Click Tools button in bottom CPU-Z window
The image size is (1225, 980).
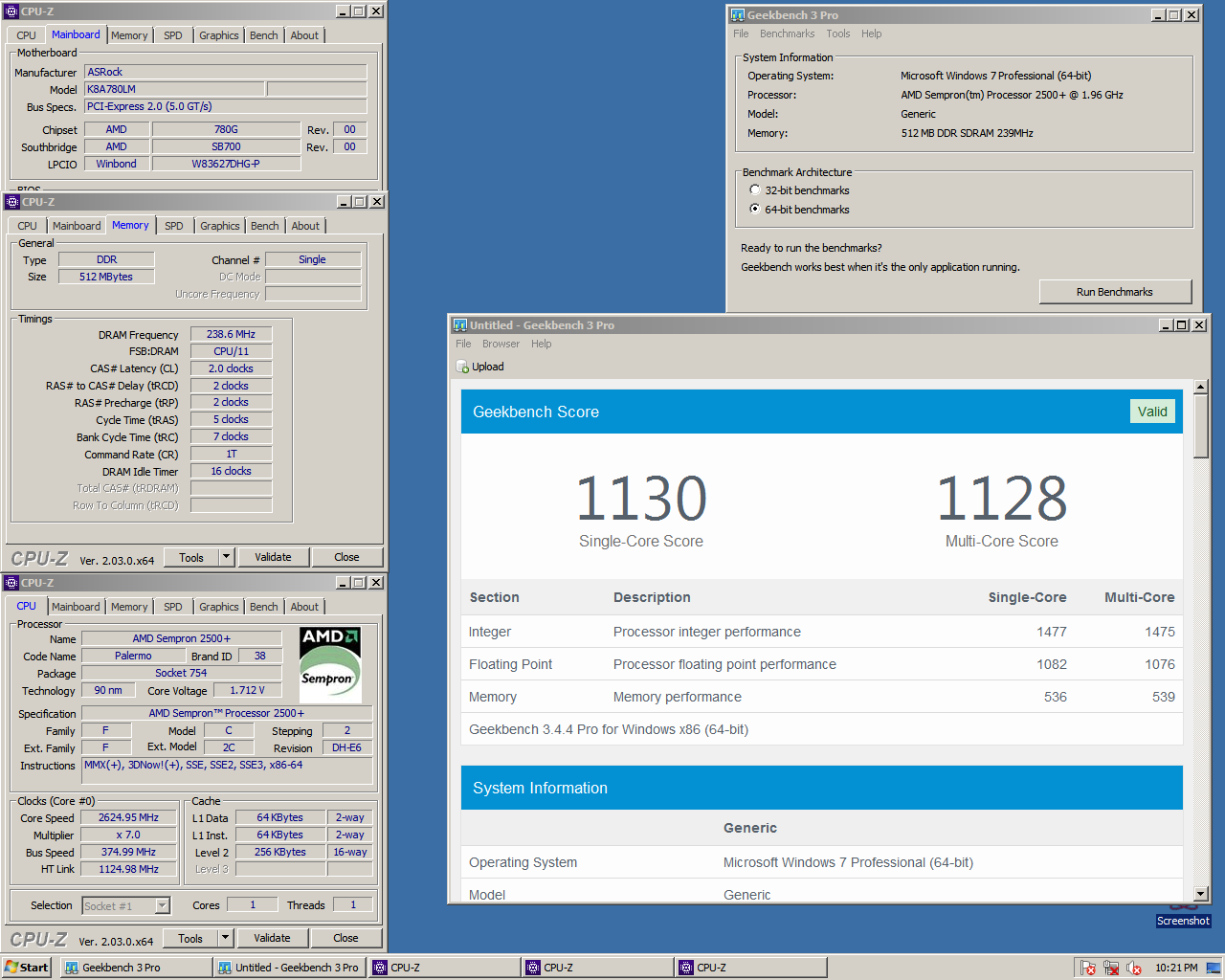click(190, 938)
